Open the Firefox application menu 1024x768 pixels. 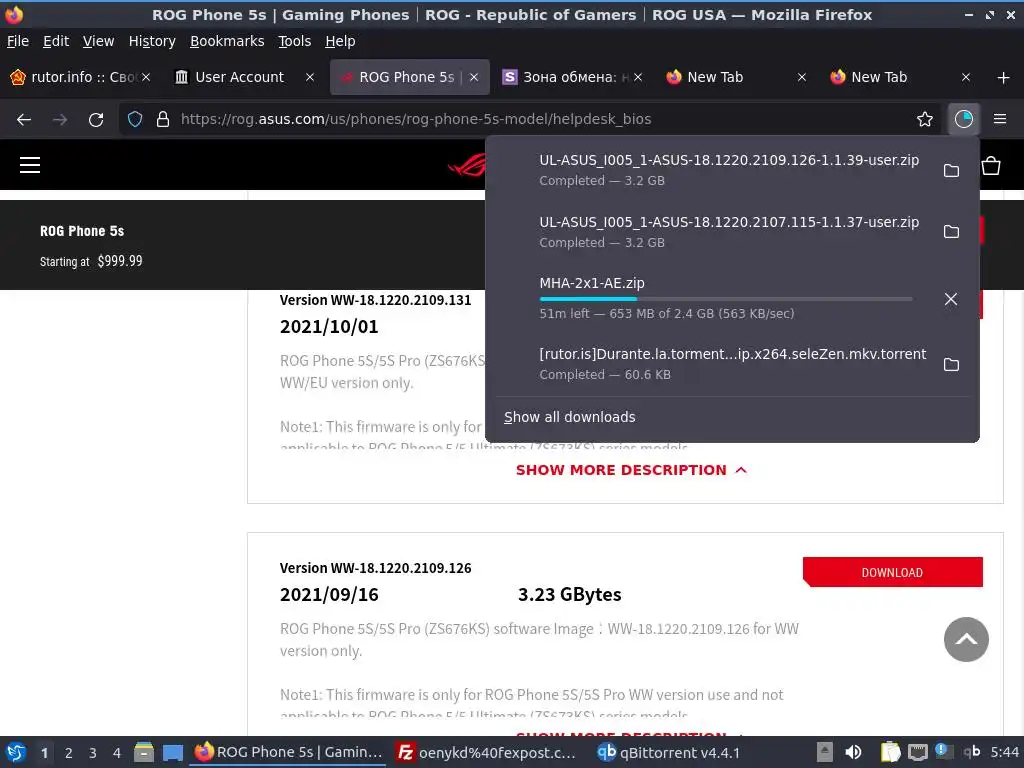[x=1000, y=119]
